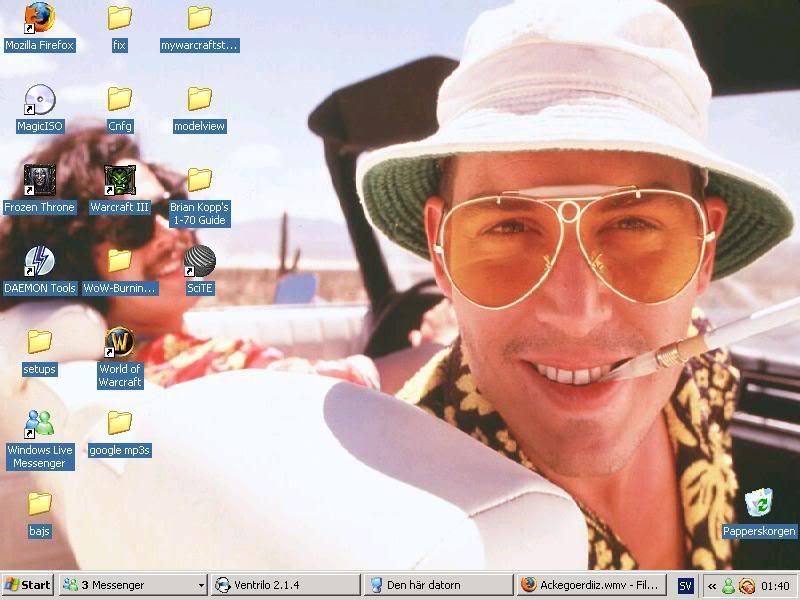Launch the Frozen Throne shortcut

coord(39,189)
